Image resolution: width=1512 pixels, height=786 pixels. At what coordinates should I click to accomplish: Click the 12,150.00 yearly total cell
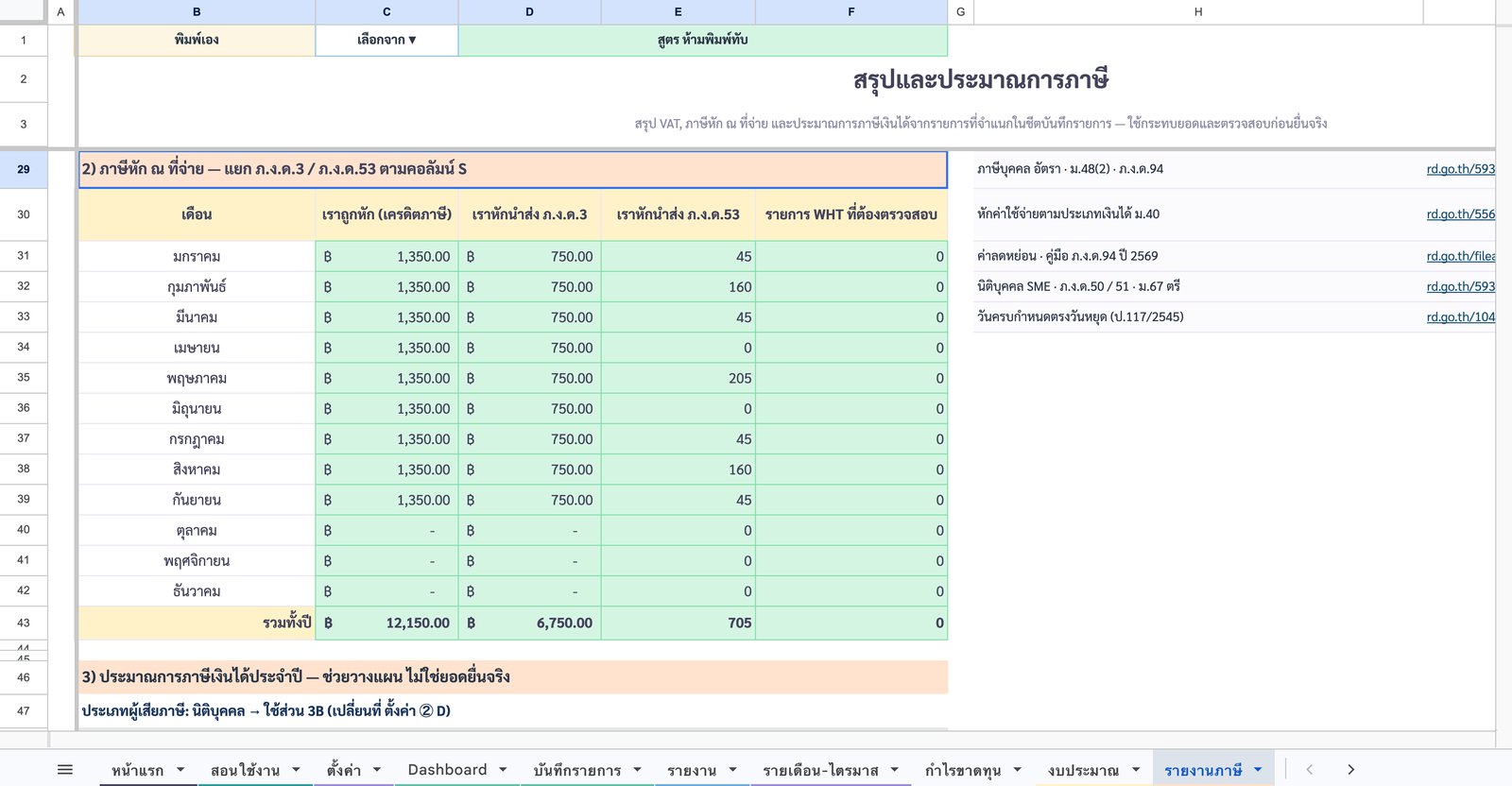coord(387,623)
